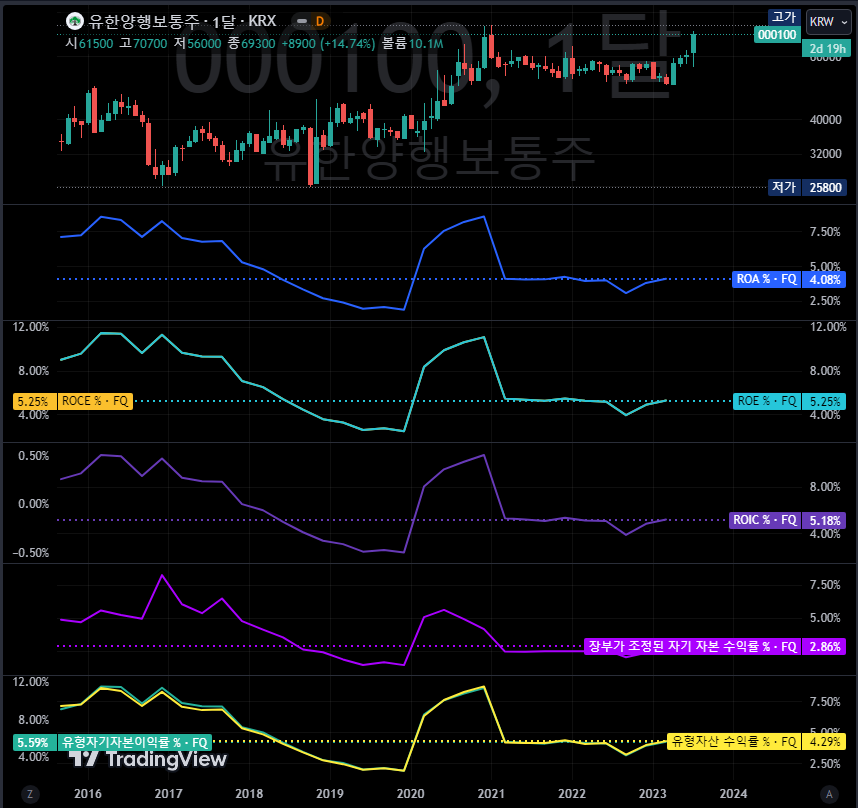Click the 5.18% ROIC value tag

pyautogui.click(x=825, y=520)
